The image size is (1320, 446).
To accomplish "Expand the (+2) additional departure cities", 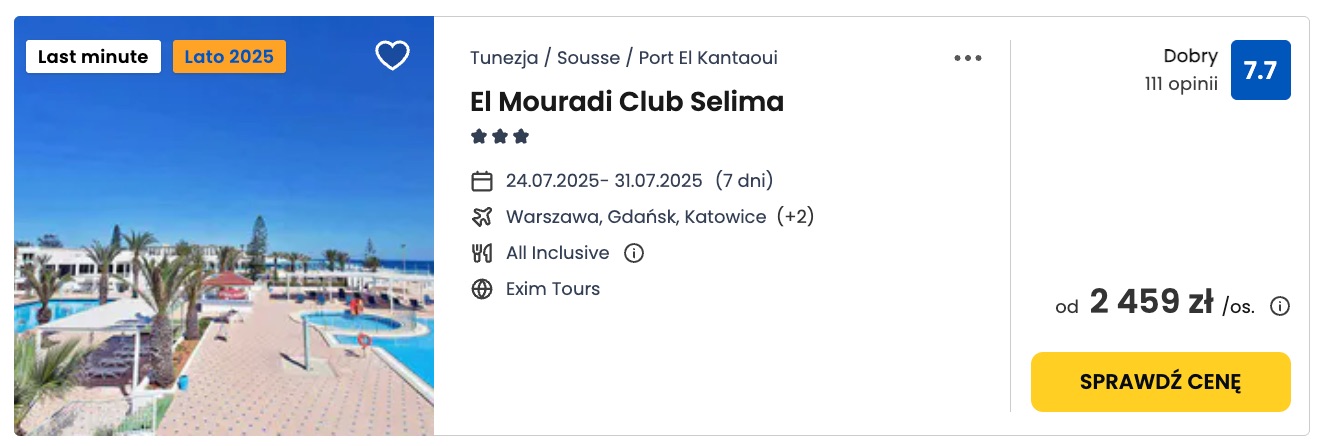I will coord(795,217).
